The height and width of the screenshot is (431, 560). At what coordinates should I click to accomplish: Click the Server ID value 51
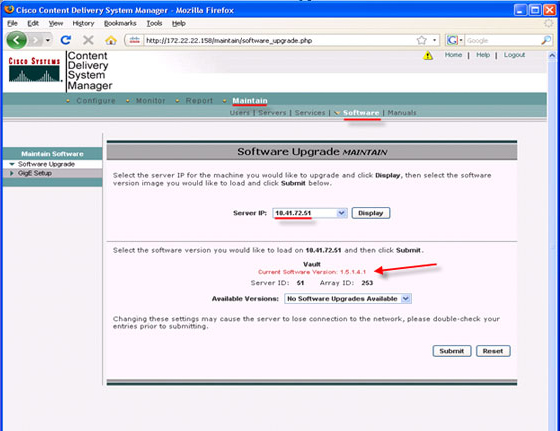pos(300,283)
